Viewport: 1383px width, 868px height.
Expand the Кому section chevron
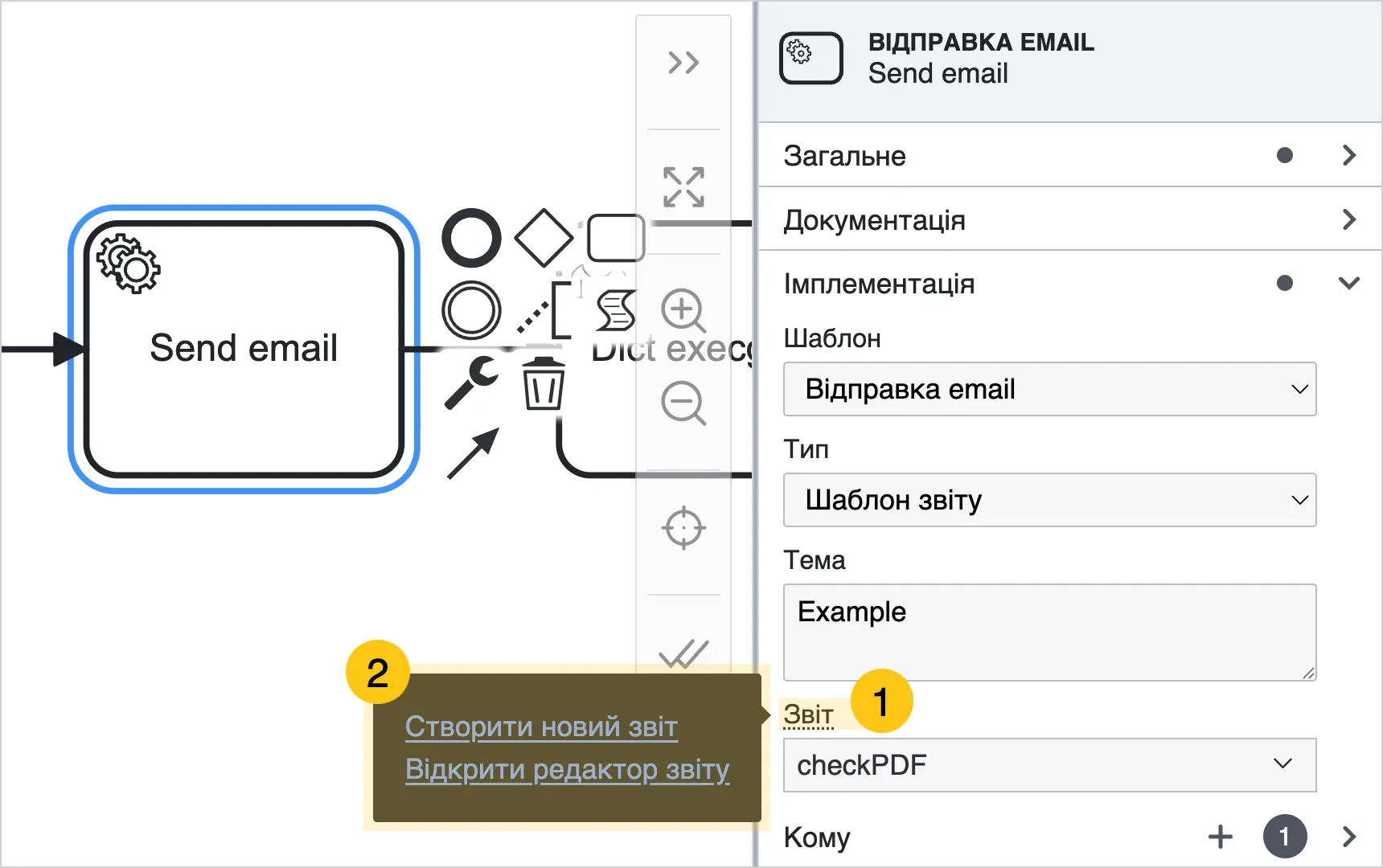coord(1349,837)
